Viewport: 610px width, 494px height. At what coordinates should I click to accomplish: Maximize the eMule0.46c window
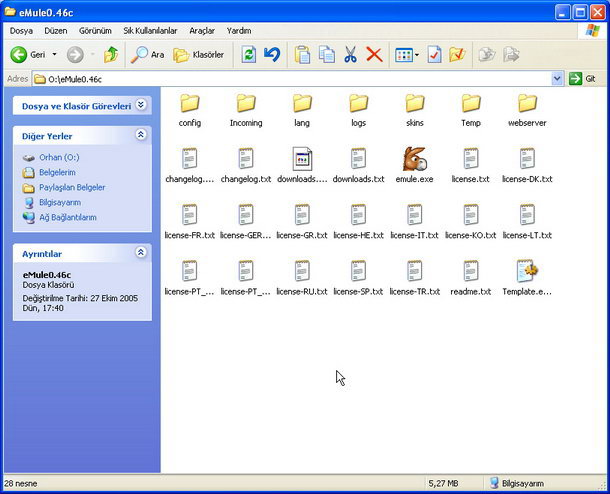coord(580,12)
